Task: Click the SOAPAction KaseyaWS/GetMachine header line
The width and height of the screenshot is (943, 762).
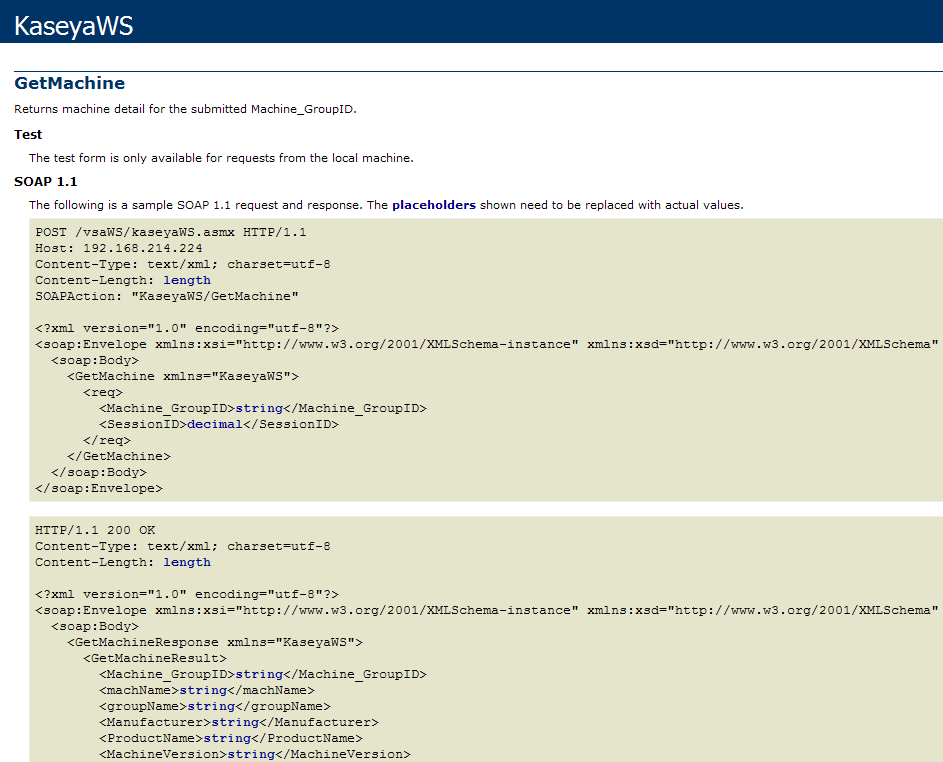Action: (x=166, y=296)
